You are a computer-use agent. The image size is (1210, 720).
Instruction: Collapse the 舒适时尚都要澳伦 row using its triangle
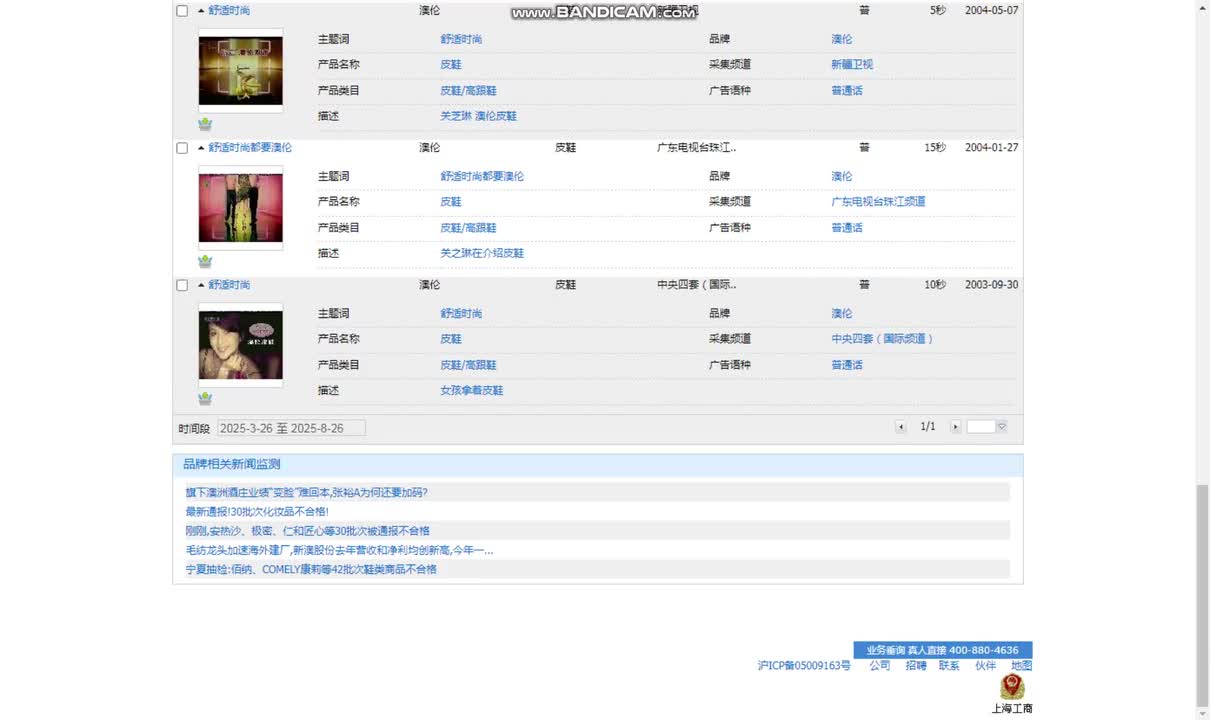pos(201,147)
